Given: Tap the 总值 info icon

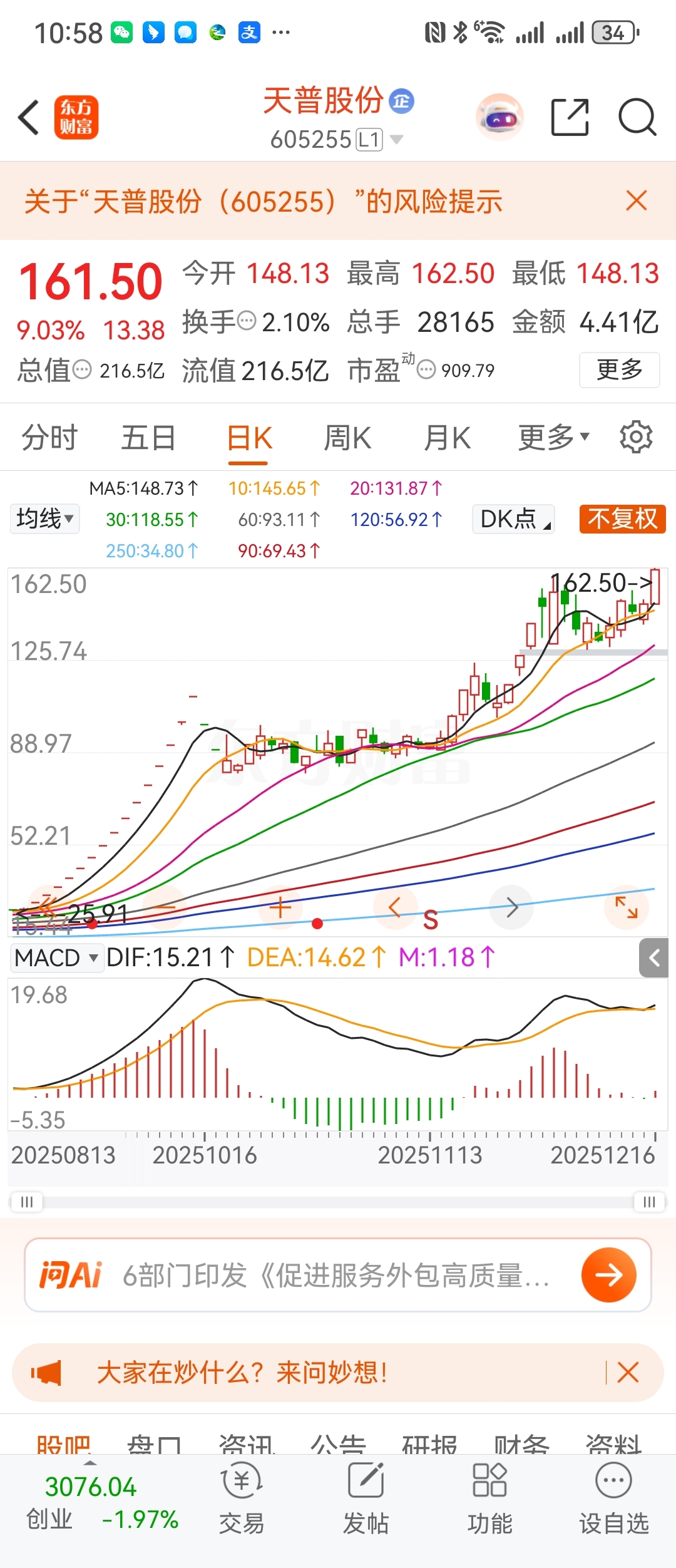Looking at the screenshot, I should pos(82,370).
